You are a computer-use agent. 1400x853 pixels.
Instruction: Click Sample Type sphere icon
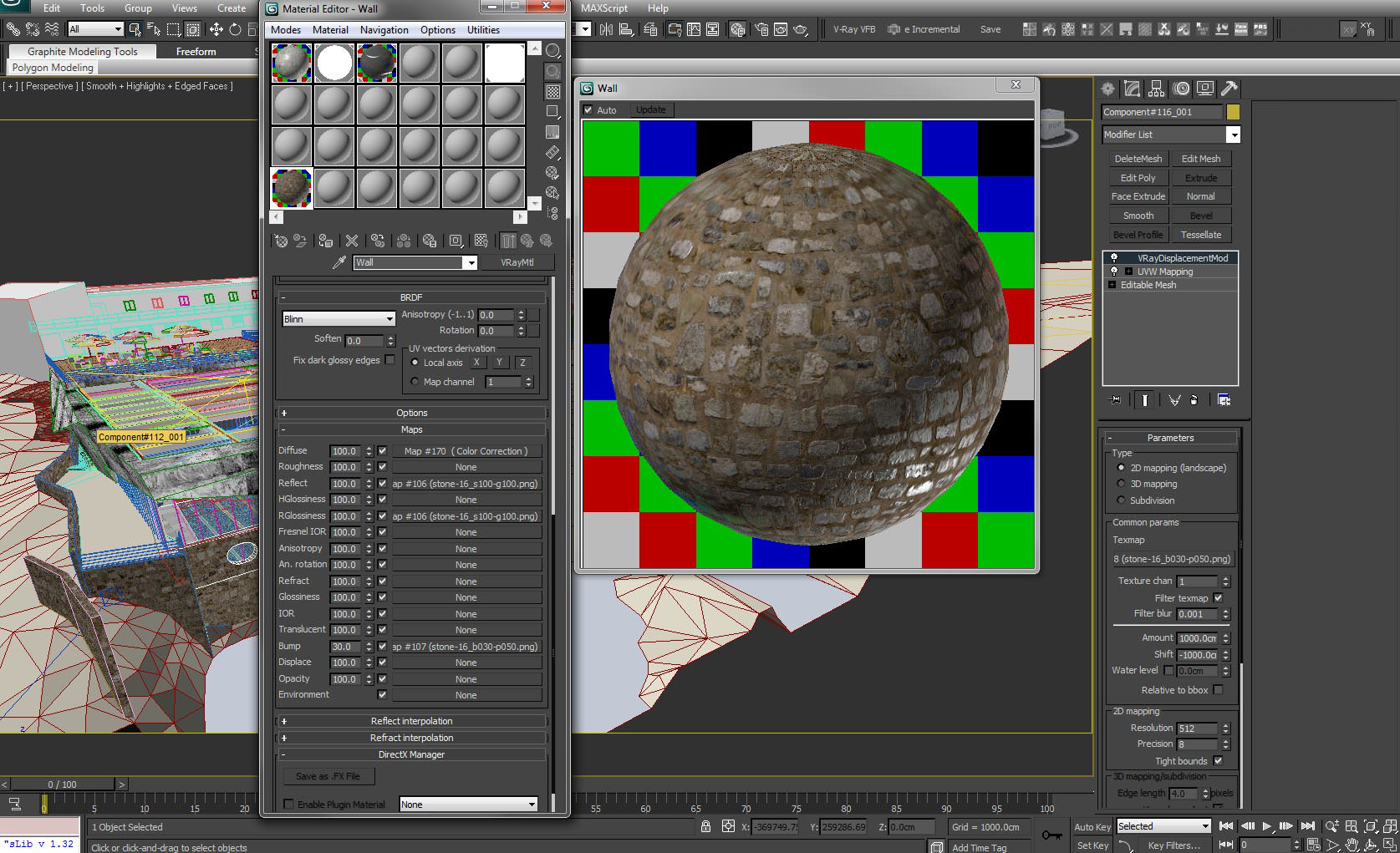(x=552, y=50)
